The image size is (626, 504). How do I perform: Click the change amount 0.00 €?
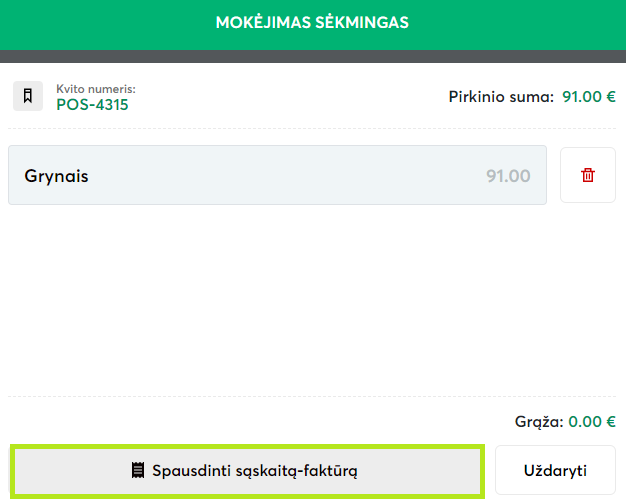[x=592, y=422]
